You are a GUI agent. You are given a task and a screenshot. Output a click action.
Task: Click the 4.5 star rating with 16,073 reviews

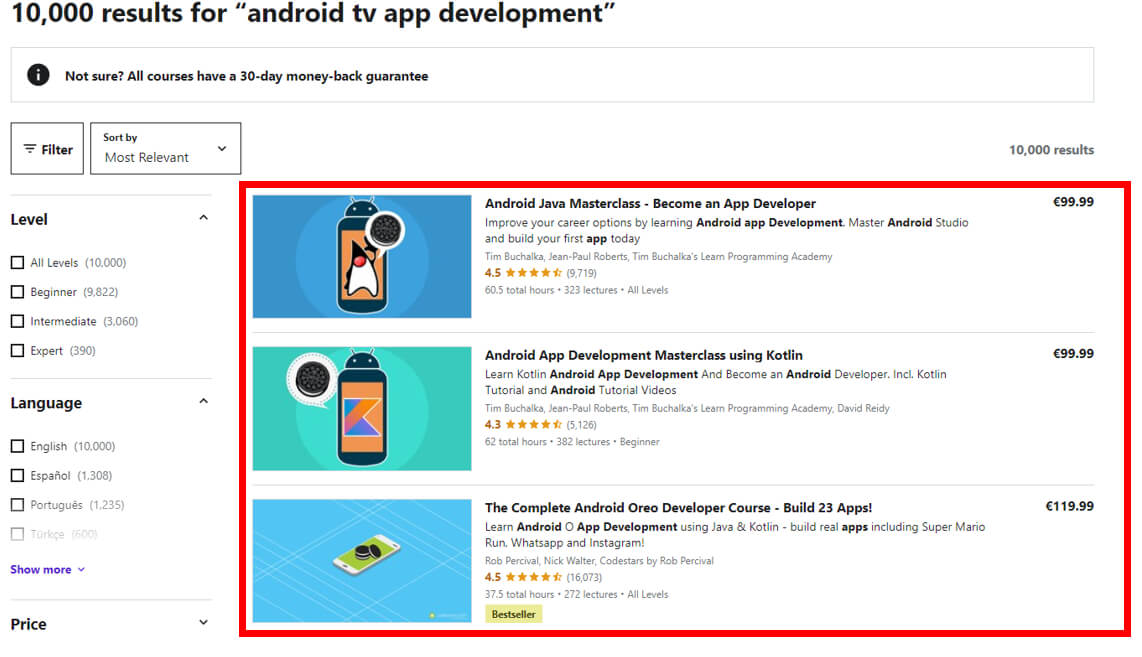pyautogui.click(x=543, y=577)
